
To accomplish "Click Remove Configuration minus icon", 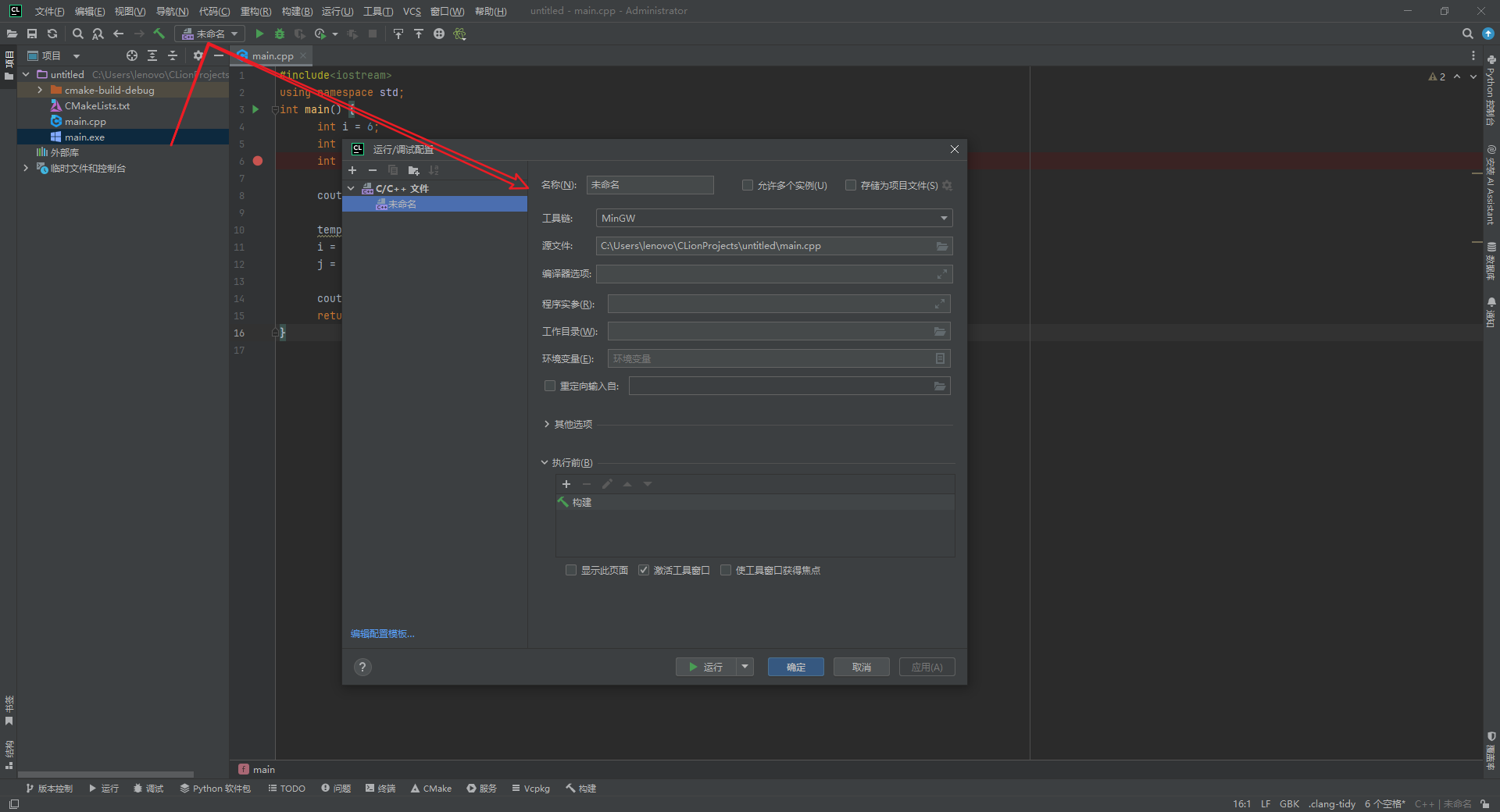I will pos(373,170).
